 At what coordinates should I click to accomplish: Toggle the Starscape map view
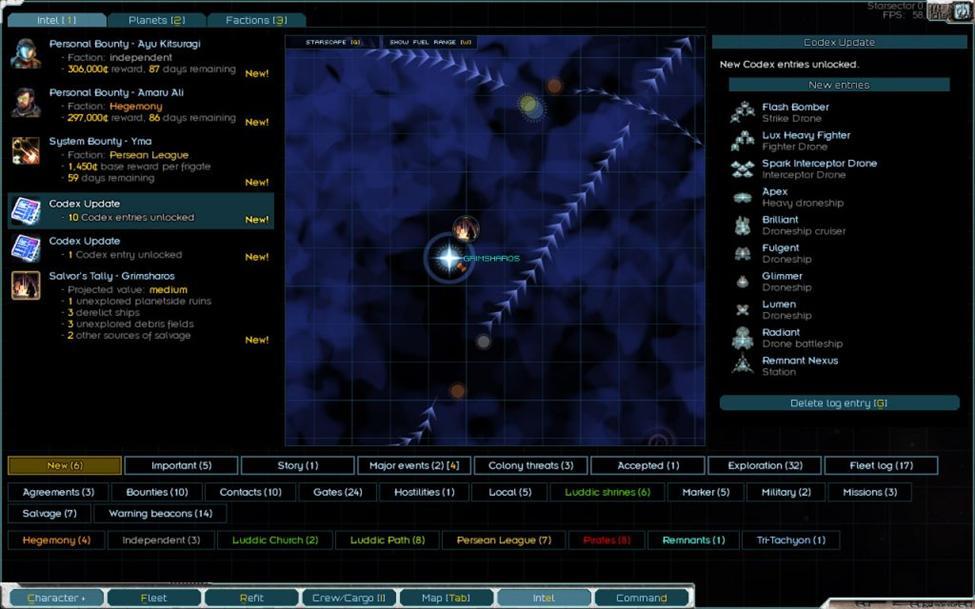333,43
